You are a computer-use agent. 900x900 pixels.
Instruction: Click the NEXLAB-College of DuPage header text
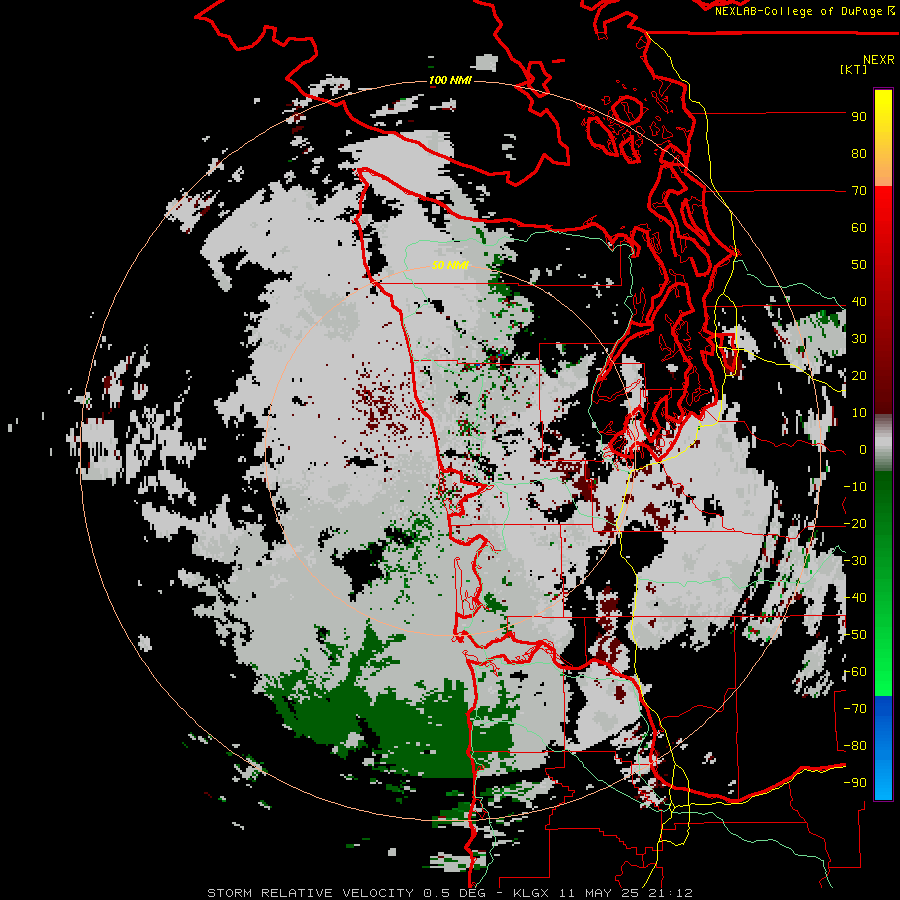[805, 11]
